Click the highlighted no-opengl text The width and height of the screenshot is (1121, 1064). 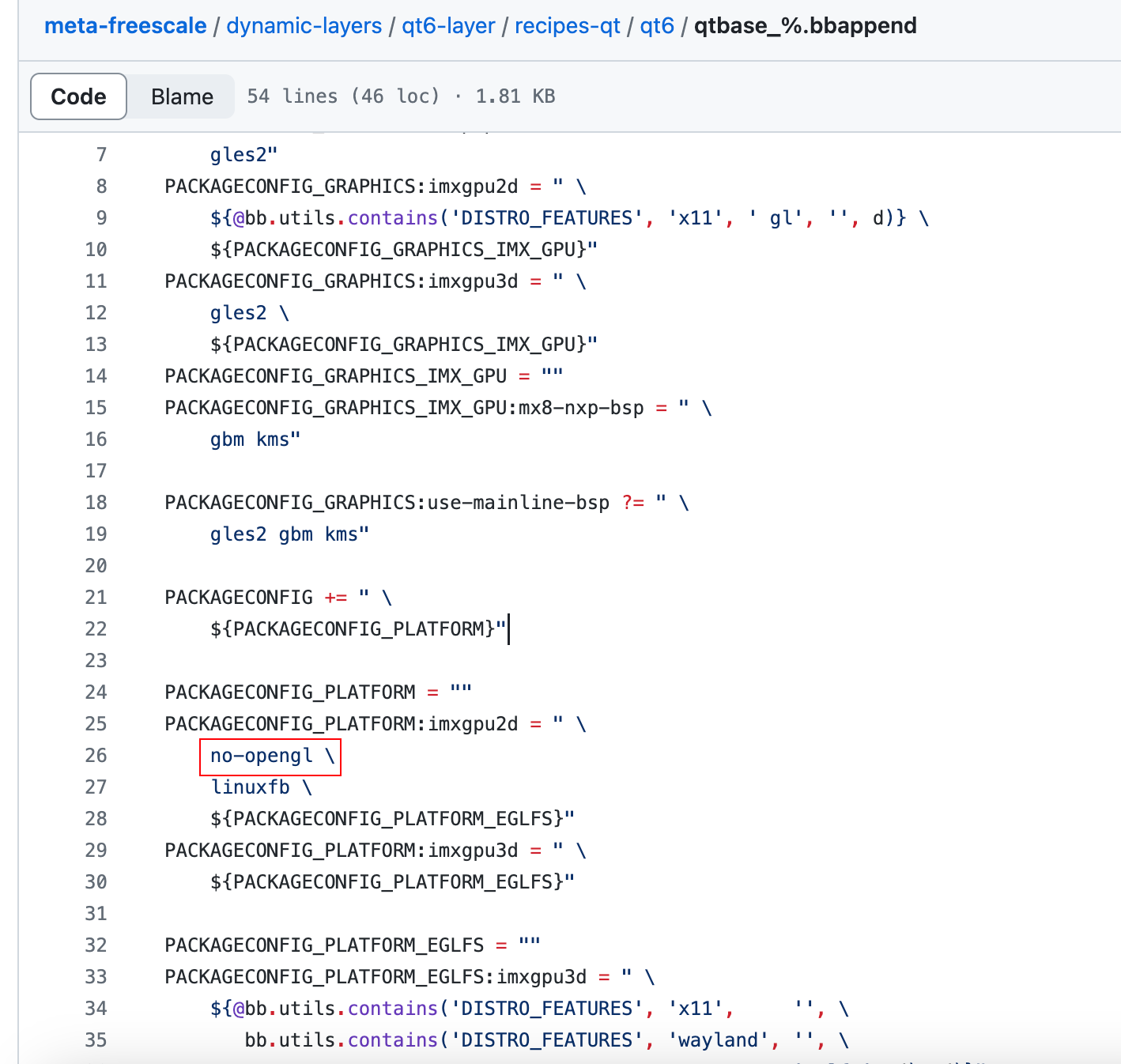click(x=262, y=756)
